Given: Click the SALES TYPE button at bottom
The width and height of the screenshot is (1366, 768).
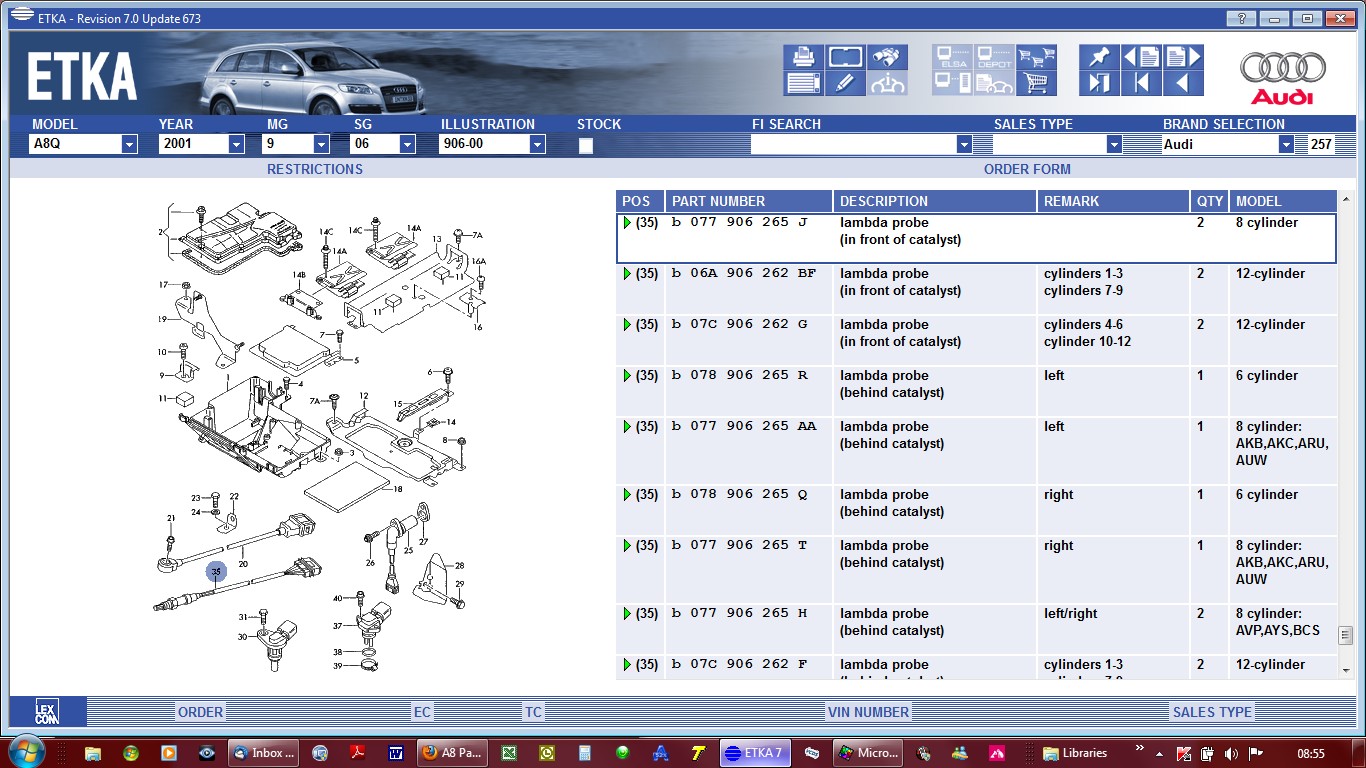Looking at the screenshot, I should point(1212,712).
